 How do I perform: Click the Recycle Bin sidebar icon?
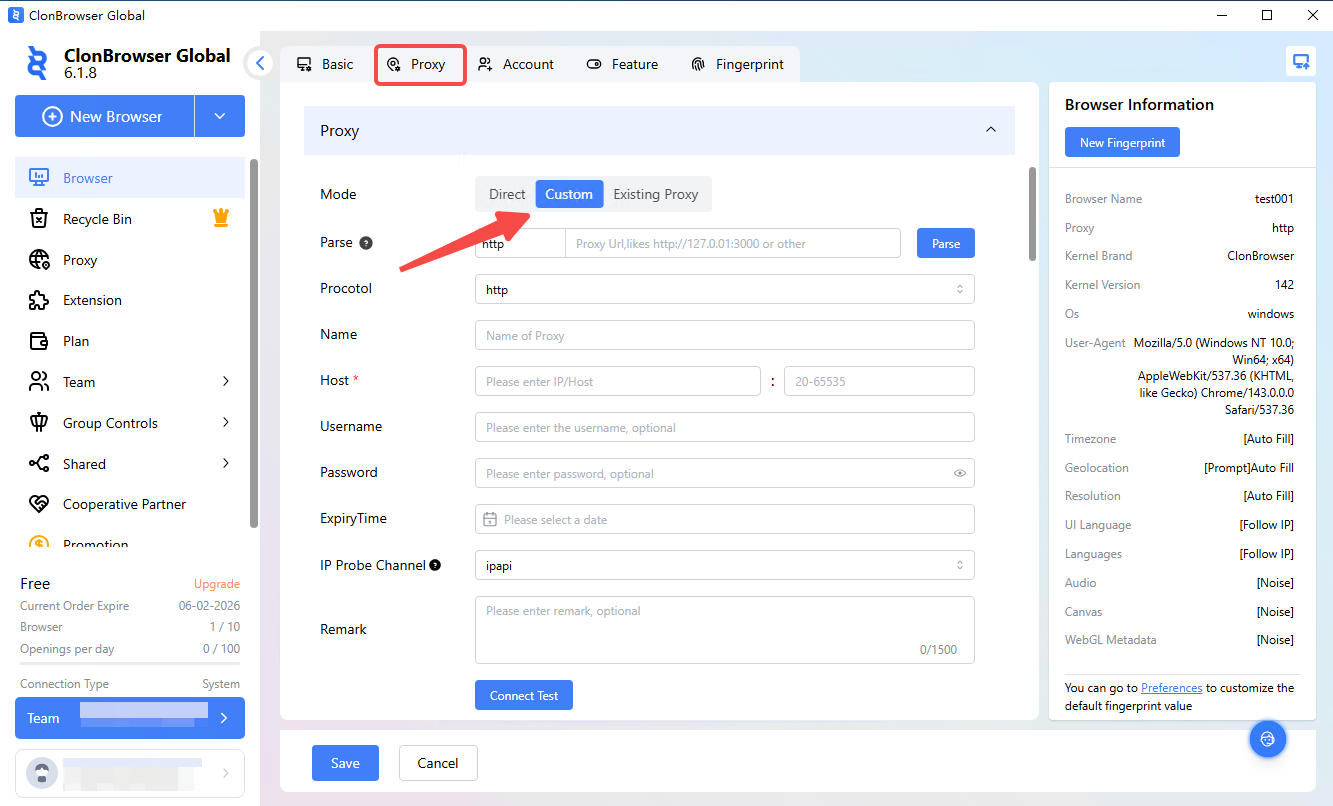pos(39,219)
